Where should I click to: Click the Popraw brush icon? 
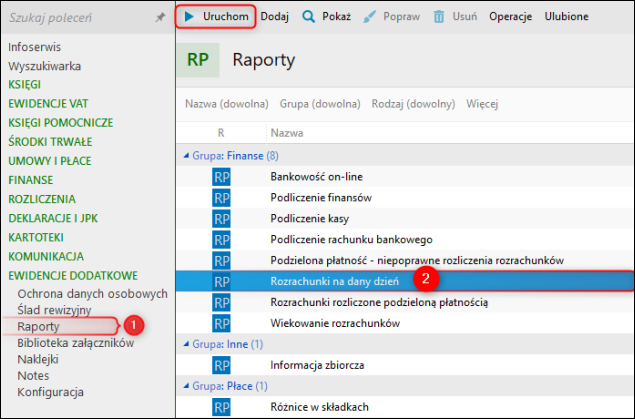pos(369,17)
